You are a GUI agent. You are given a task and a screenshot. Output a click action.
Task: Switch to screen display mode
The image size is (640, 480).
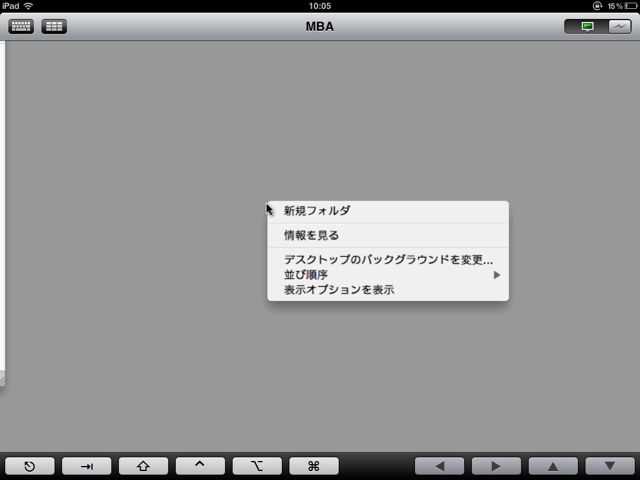587,27
